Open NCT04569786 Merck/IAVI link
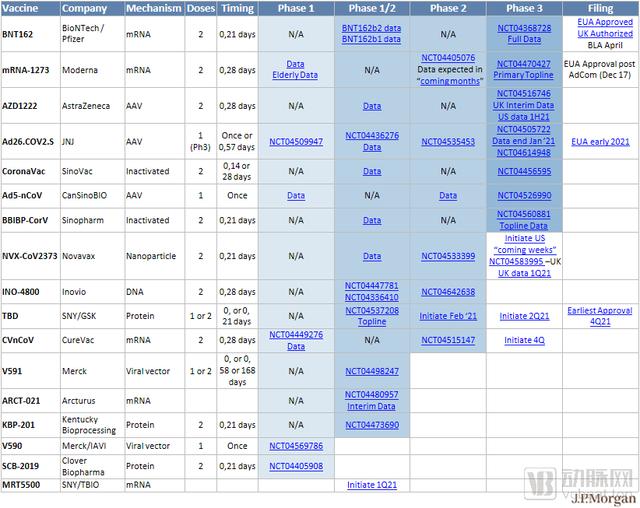Image resolution: width=640 pixels, height=508 pixels. 296,446
